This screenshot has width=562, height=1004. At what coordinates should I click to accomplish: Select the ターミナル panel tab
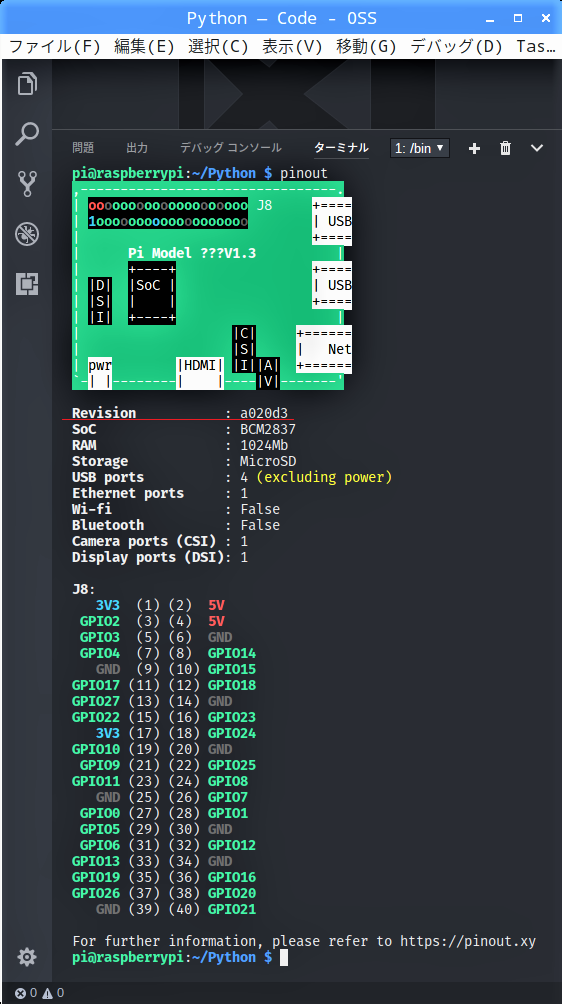pos(341,148)
